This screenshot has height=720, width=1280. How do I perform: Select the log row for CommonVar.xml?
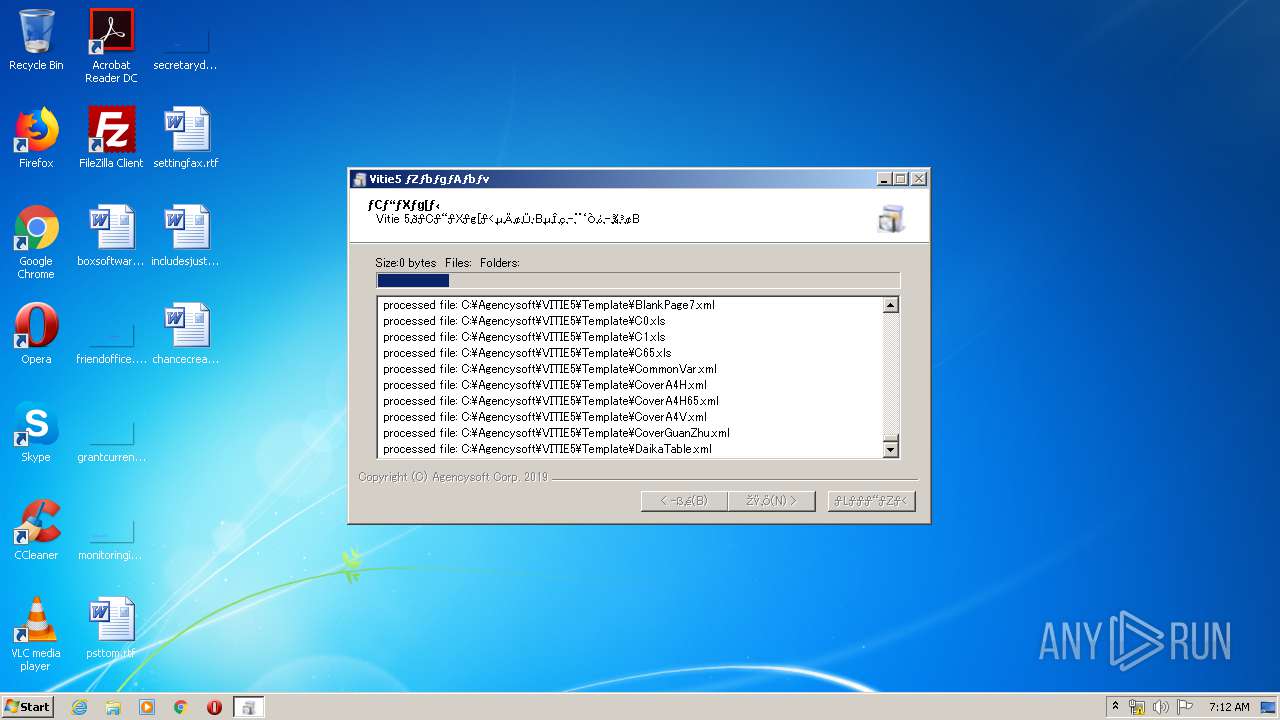click(x=630, y=369)
